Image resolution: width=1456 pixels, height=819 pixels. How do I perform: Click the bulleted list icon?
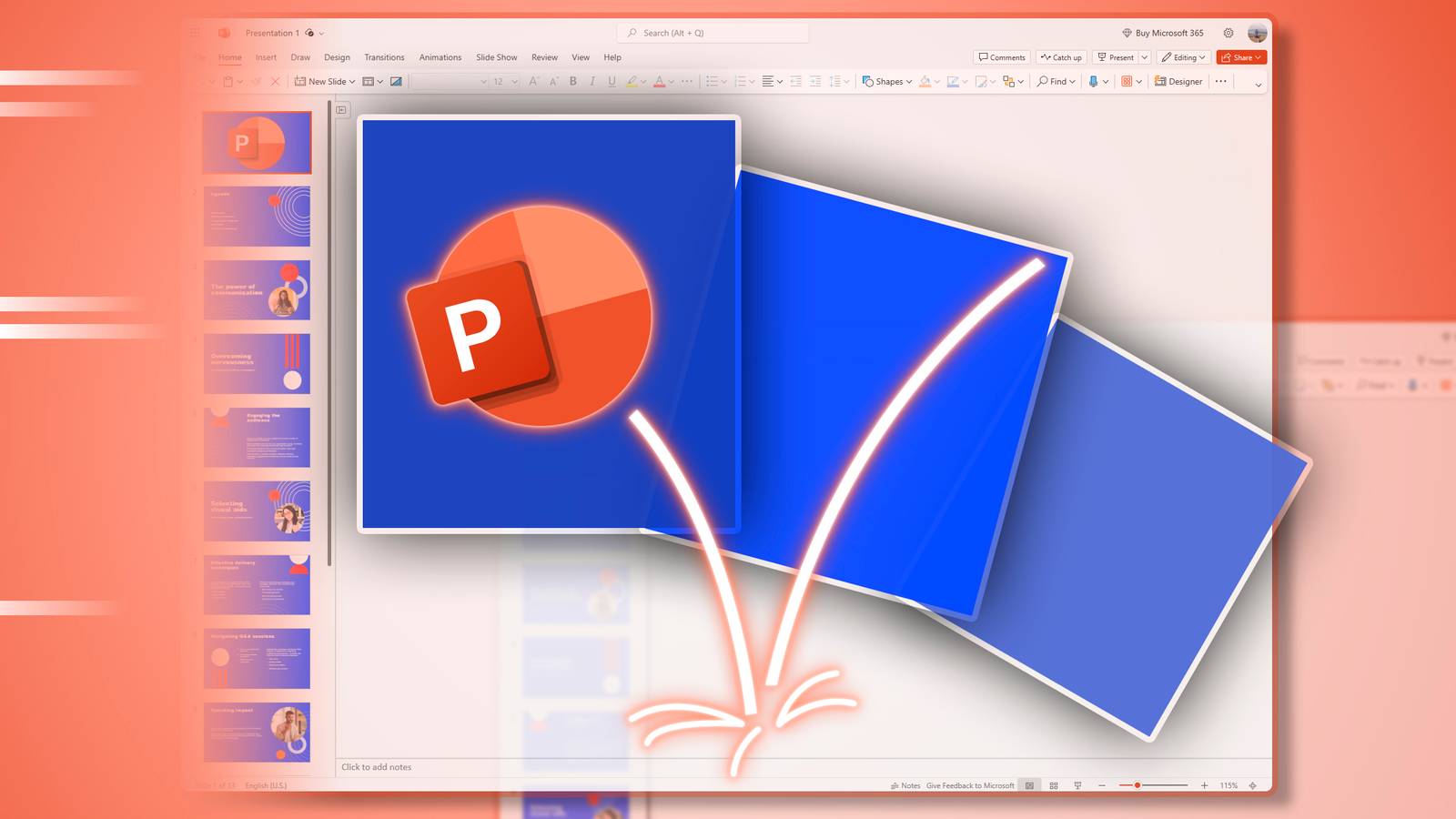point(713,81)
